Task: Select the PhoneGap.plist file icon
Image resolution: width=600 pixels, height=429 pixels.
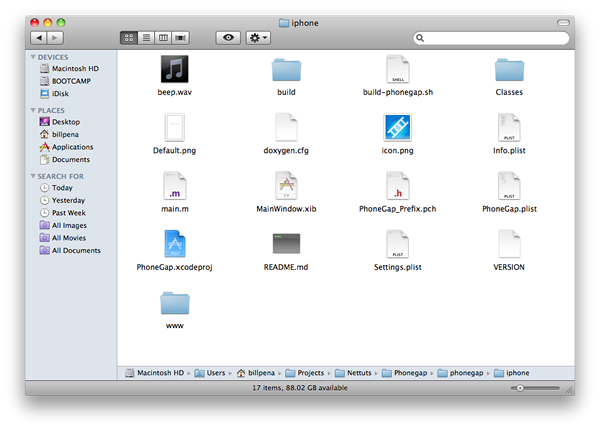Action: 509,186
